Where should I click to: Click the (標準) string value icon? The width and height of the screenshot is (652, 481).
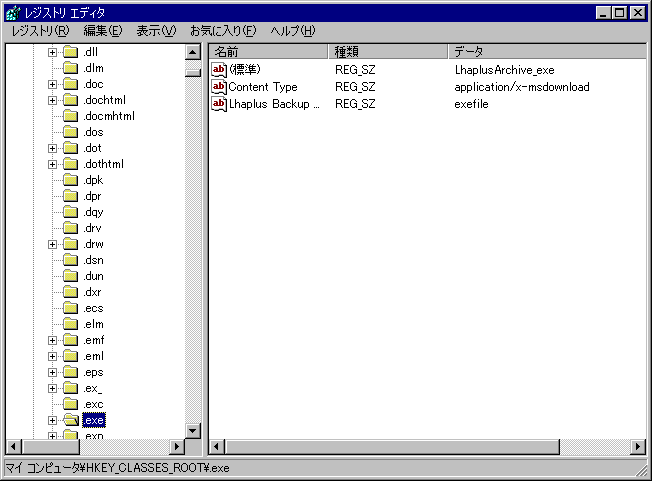point(219,70)
